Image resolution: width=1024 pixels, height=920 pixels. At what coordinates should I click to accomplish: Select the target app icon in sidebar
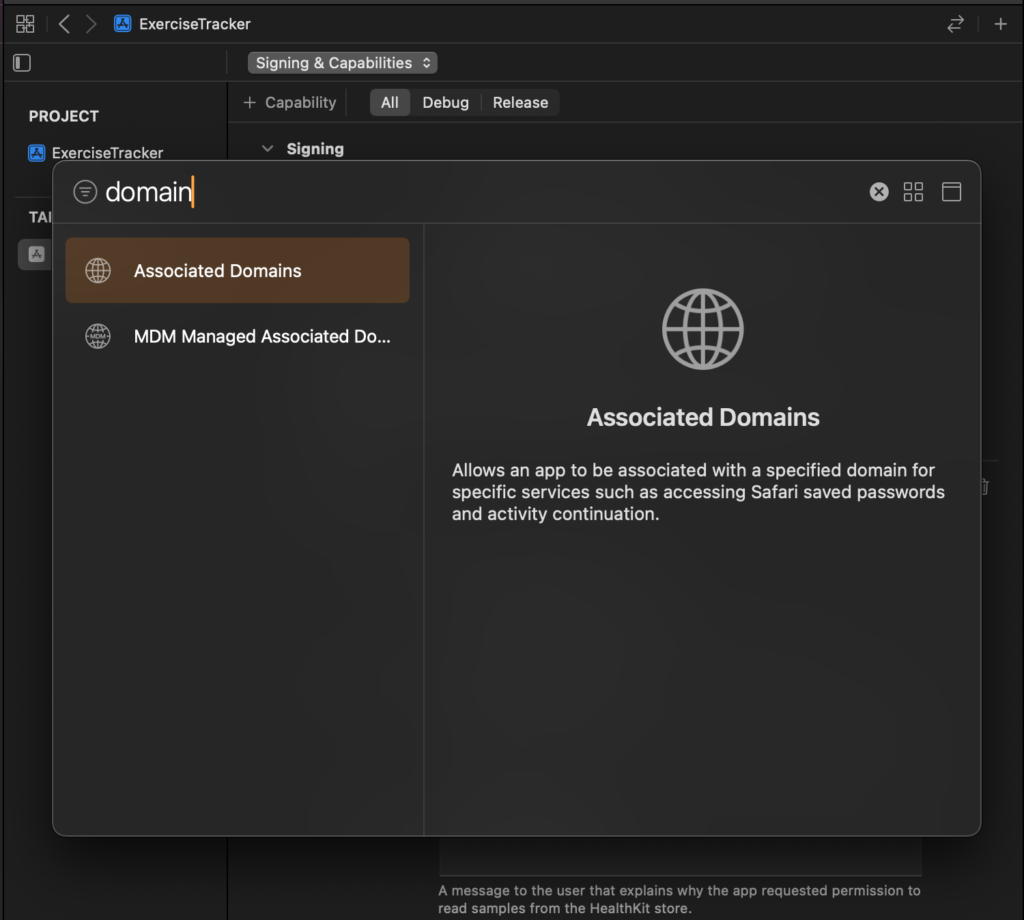[37, 254]
